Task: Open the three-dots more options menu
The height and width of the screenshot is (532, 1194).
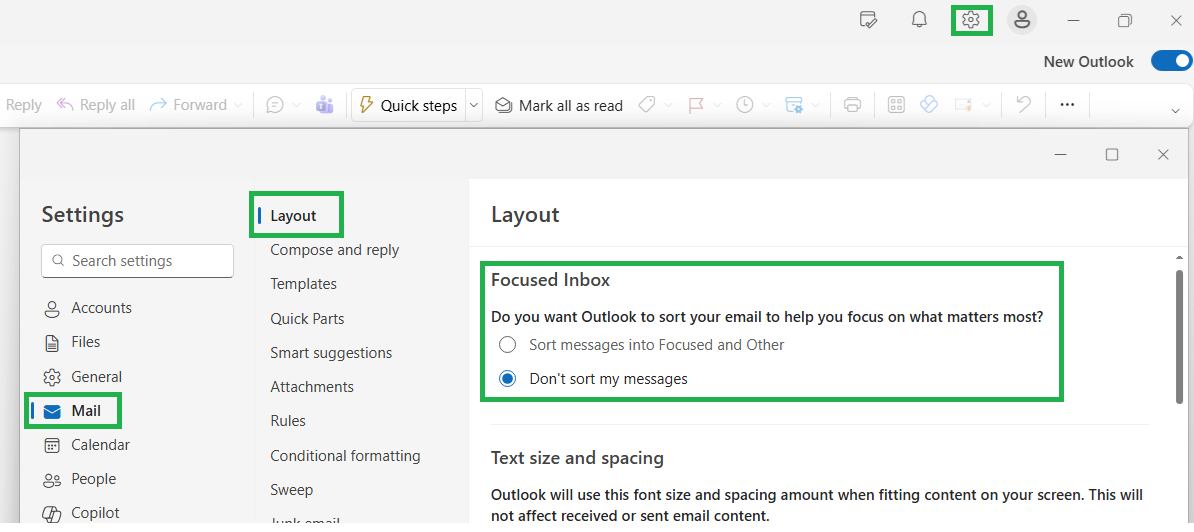Action: tap(1067, 105)
